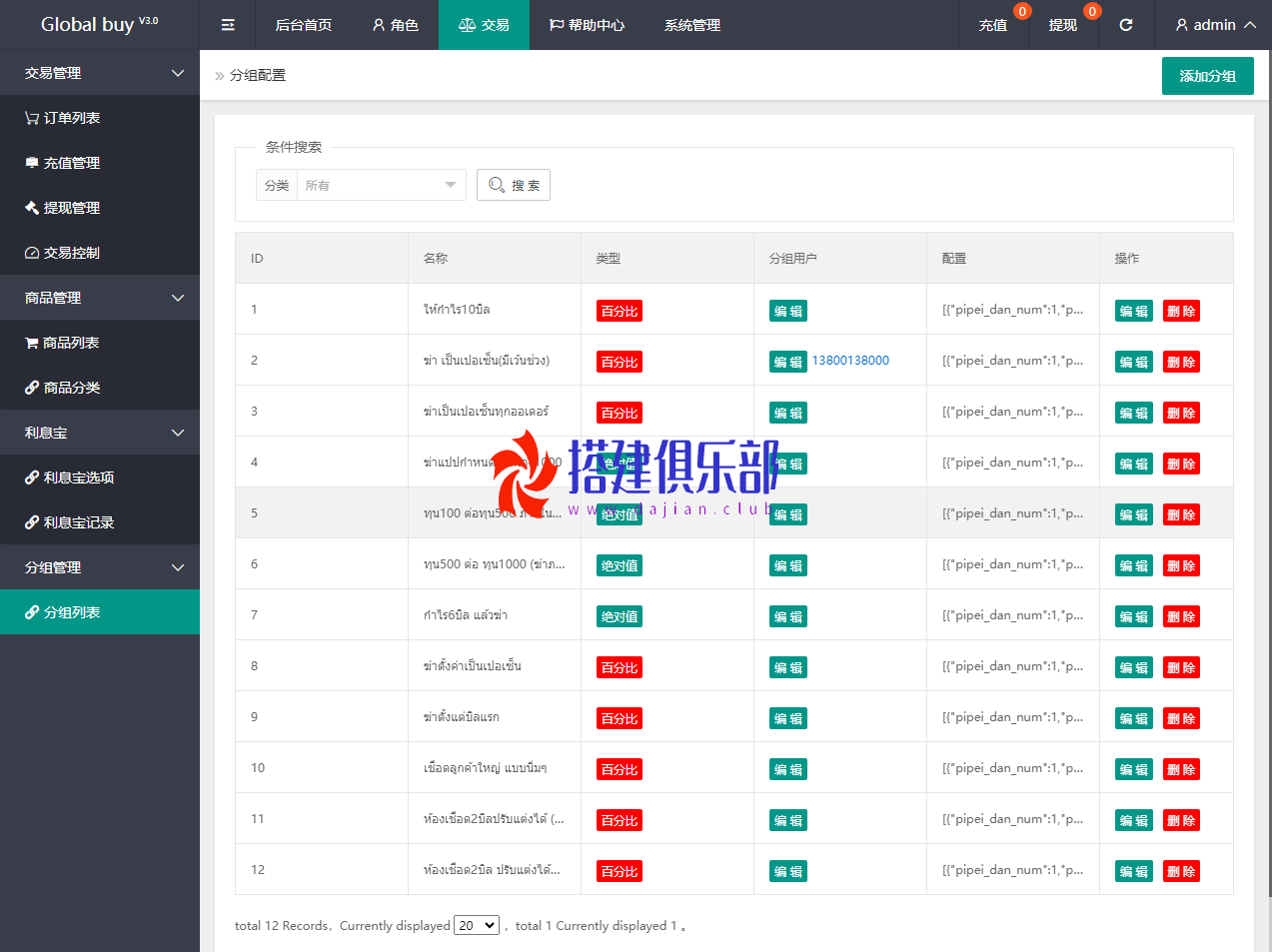Click config text in row ID 2
This screenshot has height=952, width=1272.
tap(1012, 361)
